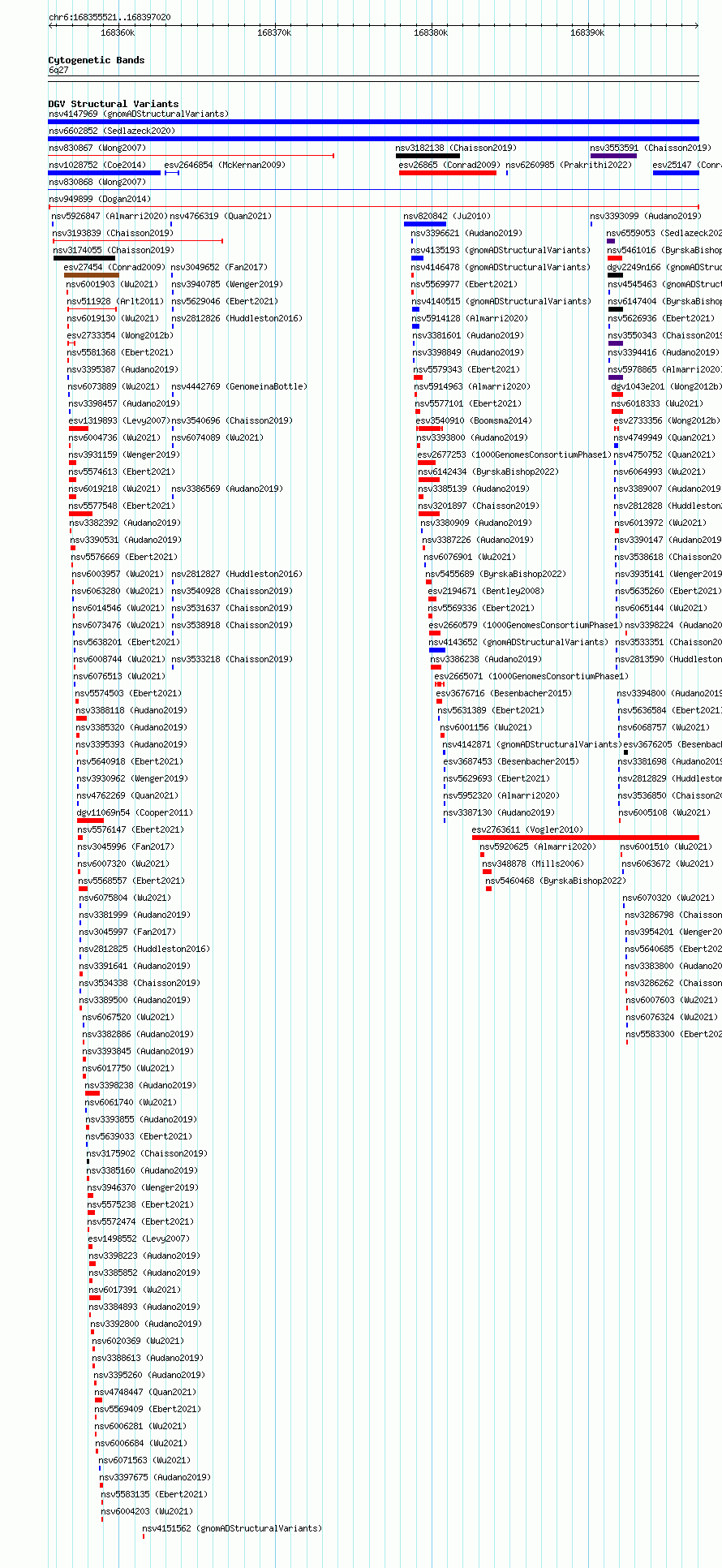Viewport: 722px width, 1568px height.
Task: Select nsv3193839 (Chaisson2019) label
Action: coord(113,233)
